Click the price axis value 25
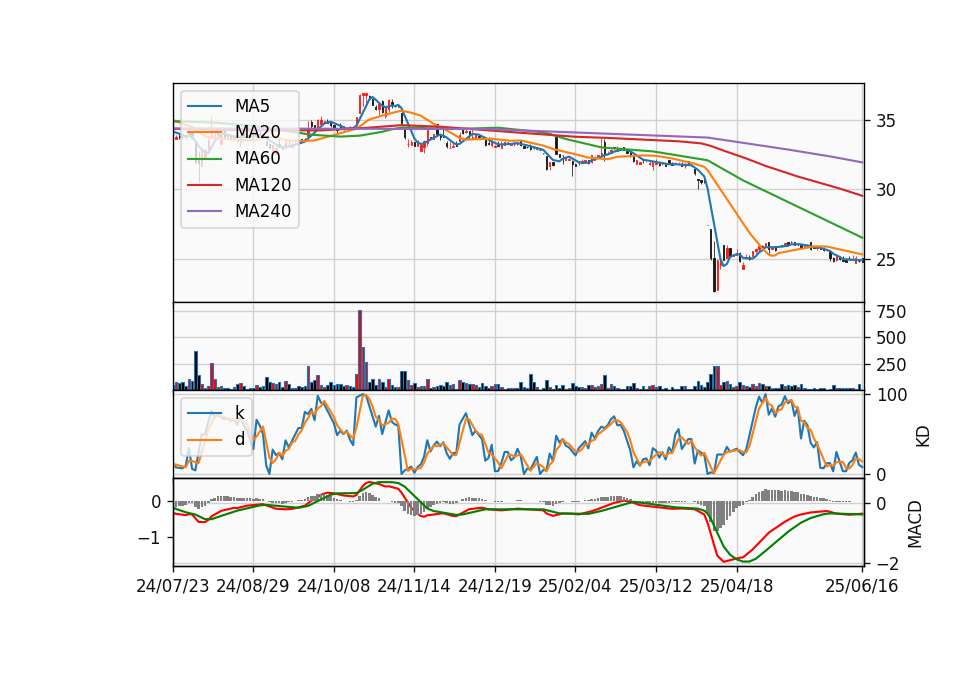Screen dimensions: 960x690 (885, 260)
